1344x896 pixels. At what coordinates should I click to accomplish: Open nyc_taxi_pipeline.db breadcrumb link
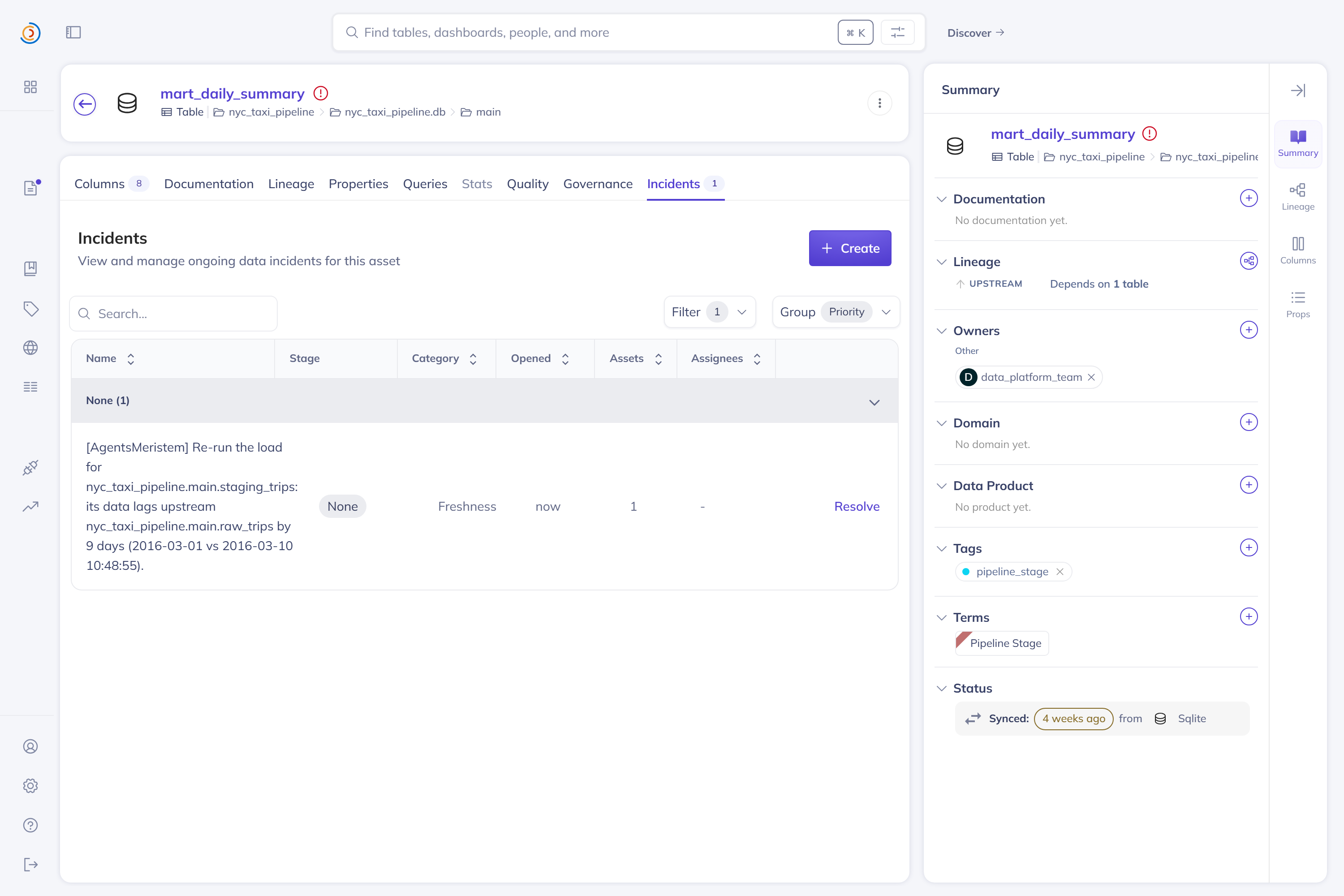pos(395,112)
